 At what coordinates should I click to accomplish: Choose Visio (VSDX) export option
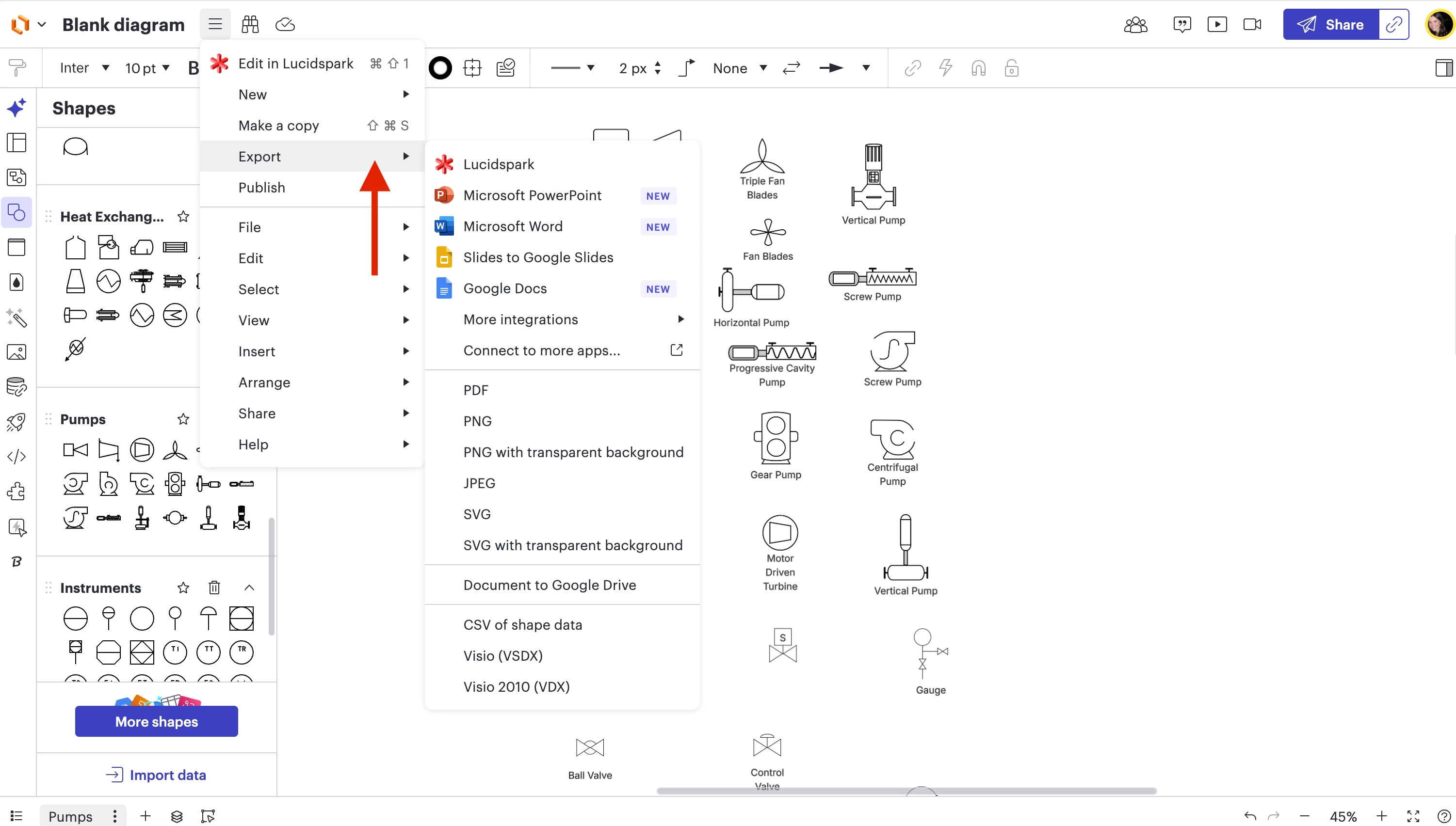coord(502,656)
